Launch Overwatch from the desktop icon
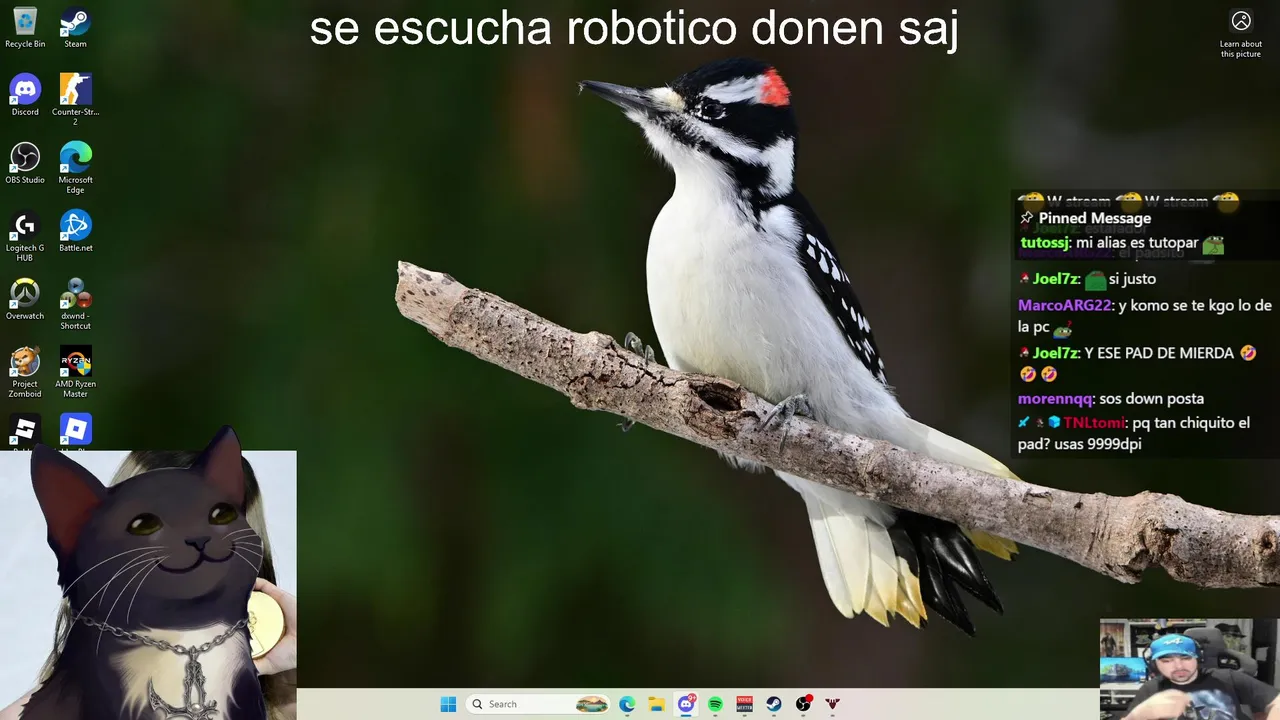This screenshot has height=720, width=1280. [x=25, y=299]
